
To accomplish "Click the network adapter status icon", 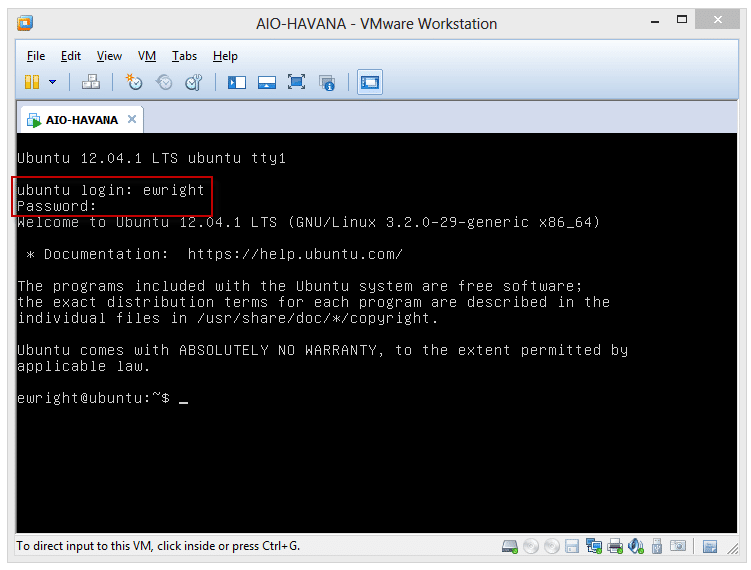I will pyautogui.click(x=595, y=546).
